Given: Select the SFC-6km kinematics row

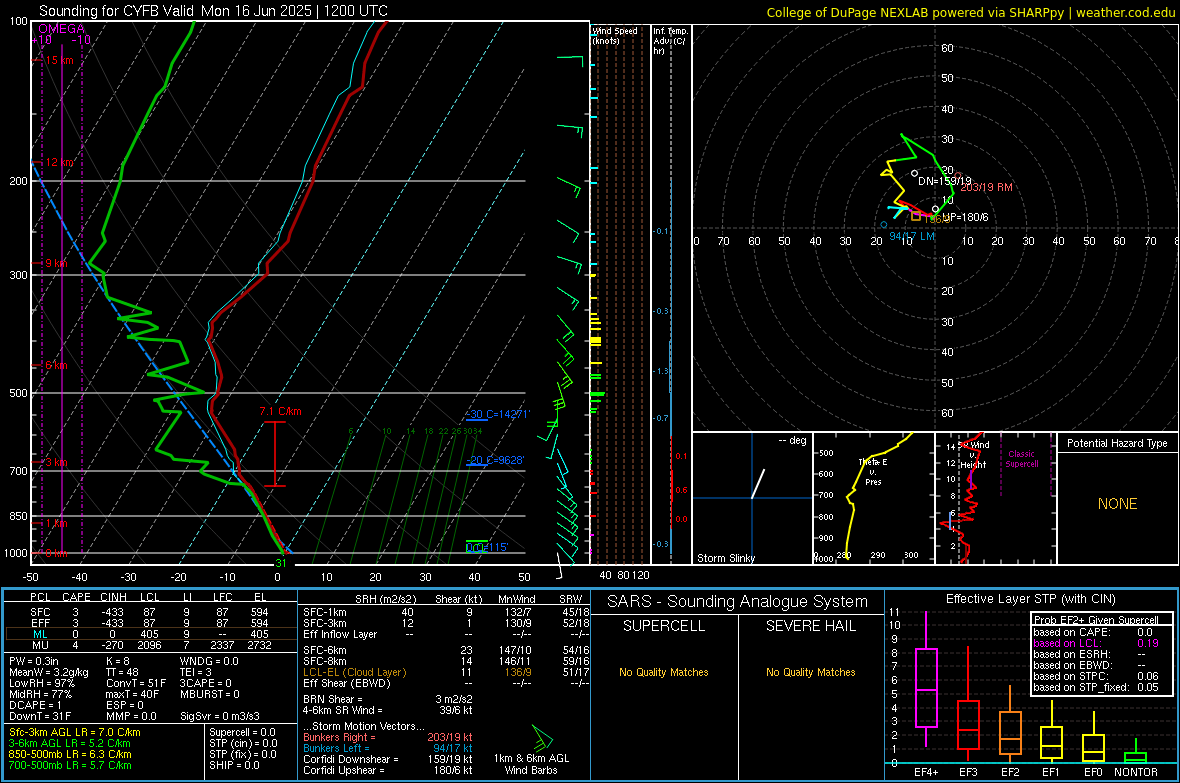Looking at the screenshot, I should tap(446, 650).
